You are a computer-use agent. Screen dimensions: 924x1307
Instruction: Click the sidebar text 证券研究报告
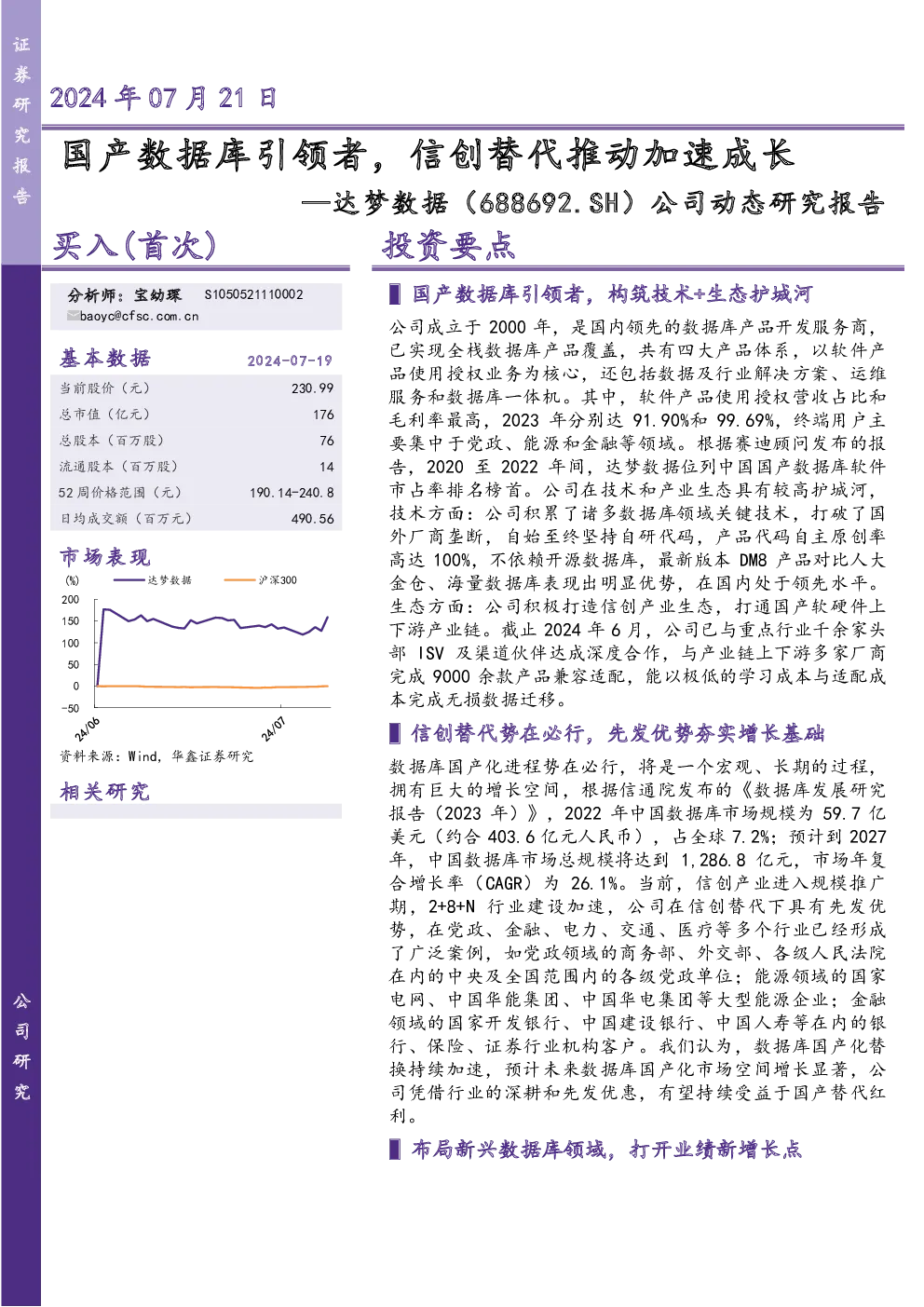click(21, 120)
